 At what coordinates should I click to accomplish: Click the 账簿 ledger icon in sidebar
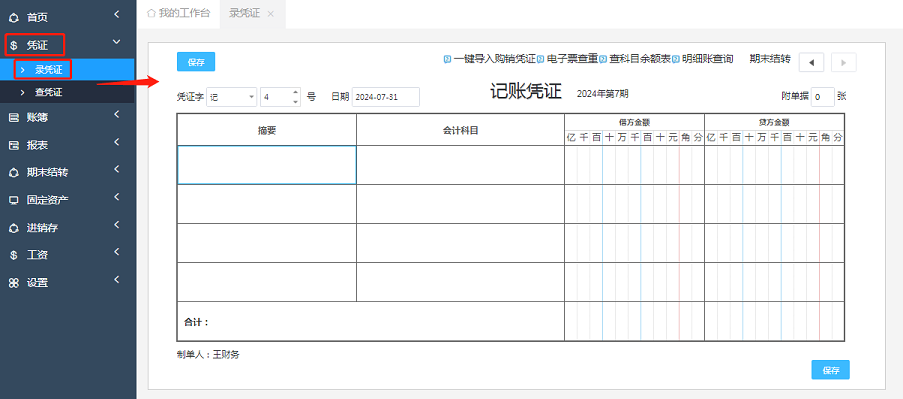pos(14,117)
